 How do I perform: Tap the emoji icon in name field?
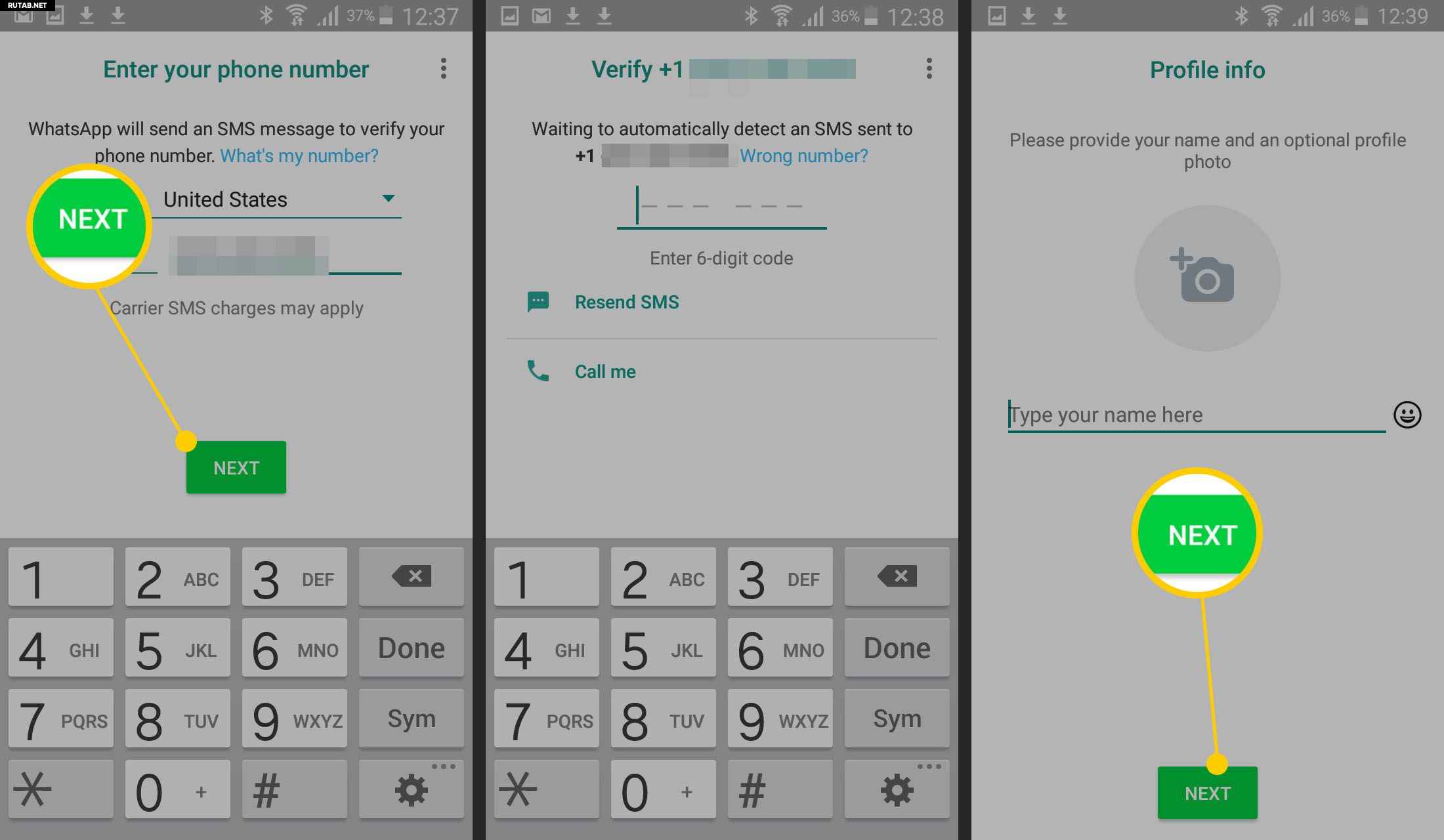pos(1410,416)
